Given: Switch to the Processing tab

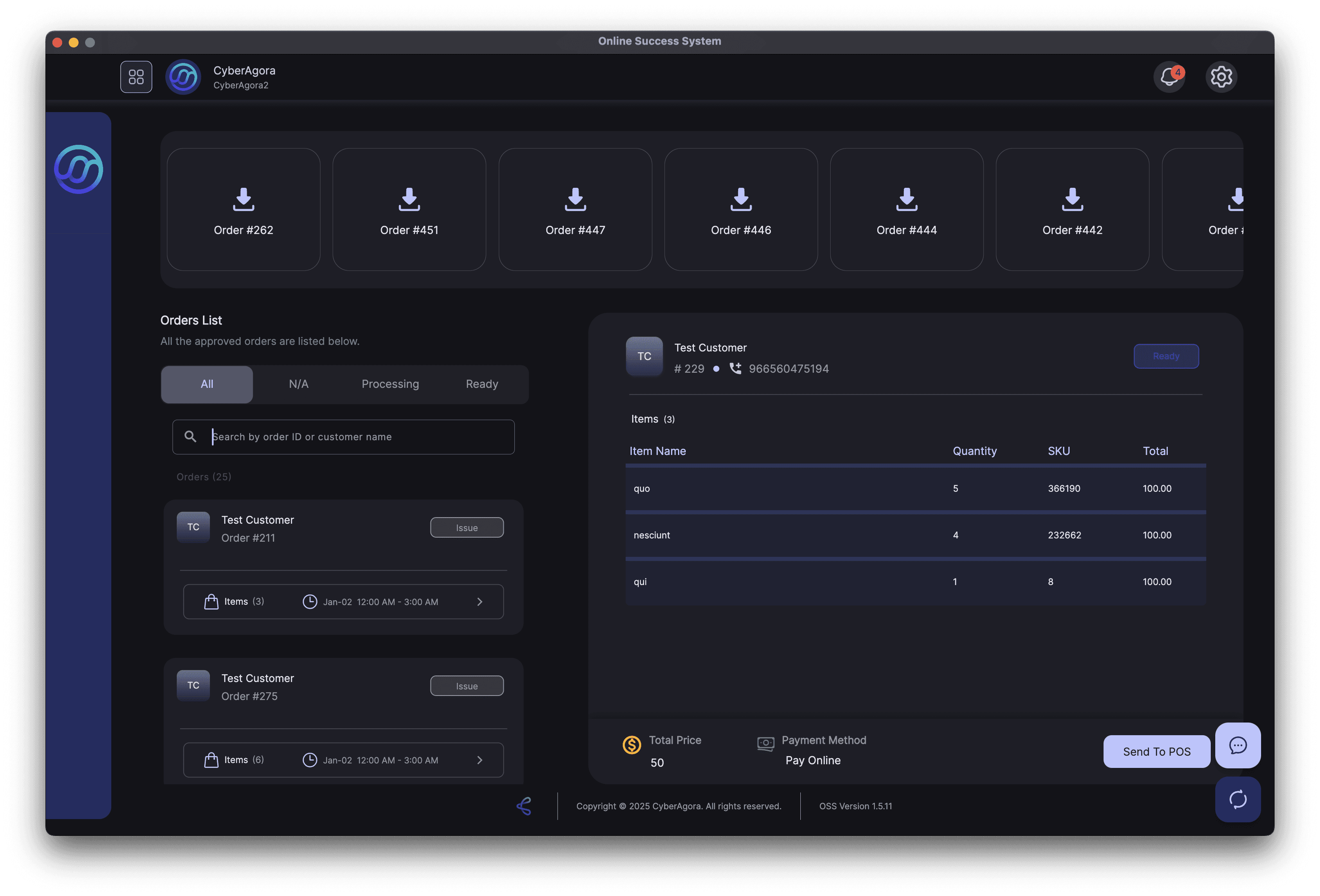Looking at the screenshot, I should (390, 384).
